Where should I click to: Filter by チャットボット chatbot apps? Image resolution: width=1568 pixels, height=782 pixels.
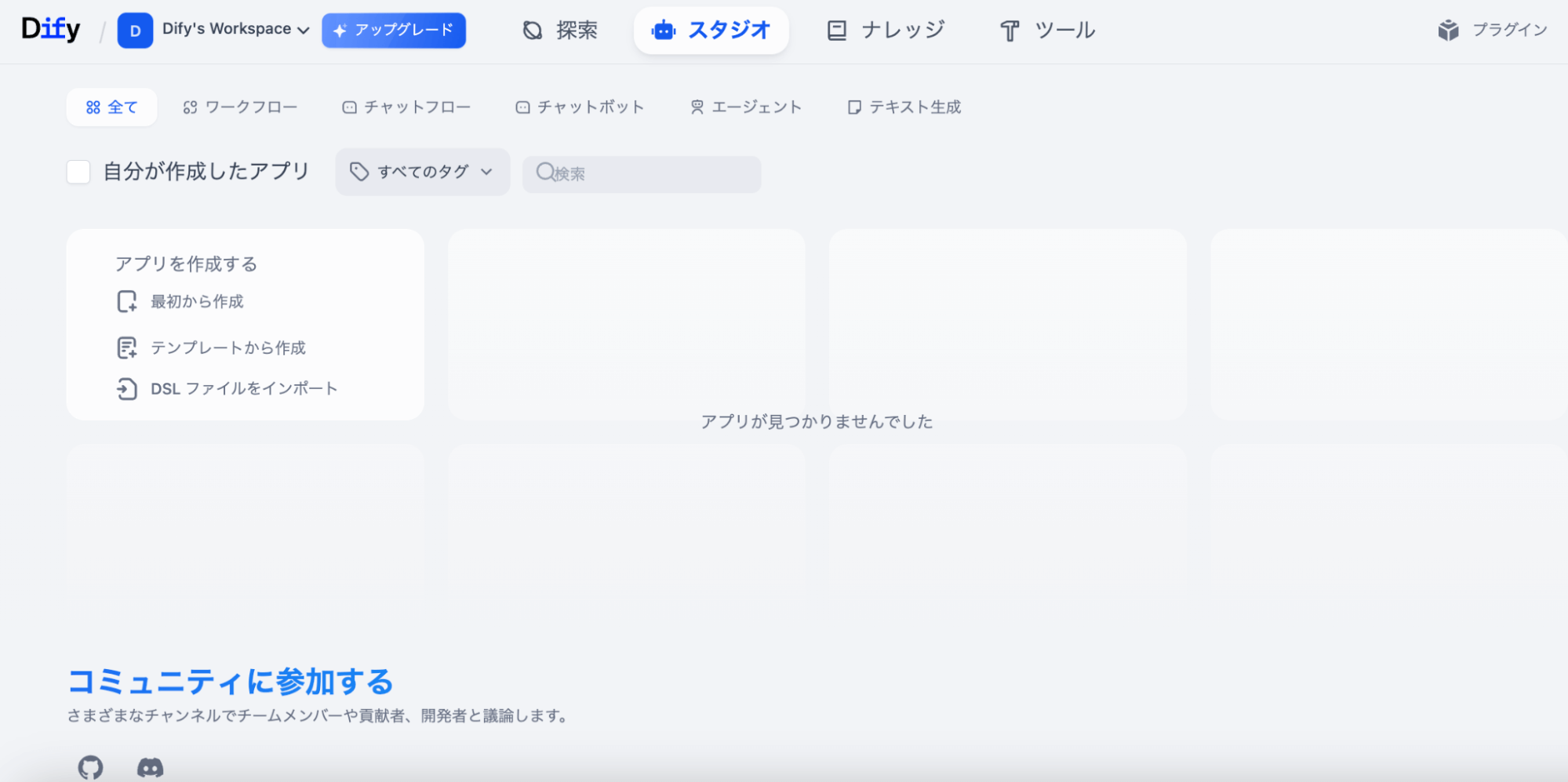(x=580, y=107)
